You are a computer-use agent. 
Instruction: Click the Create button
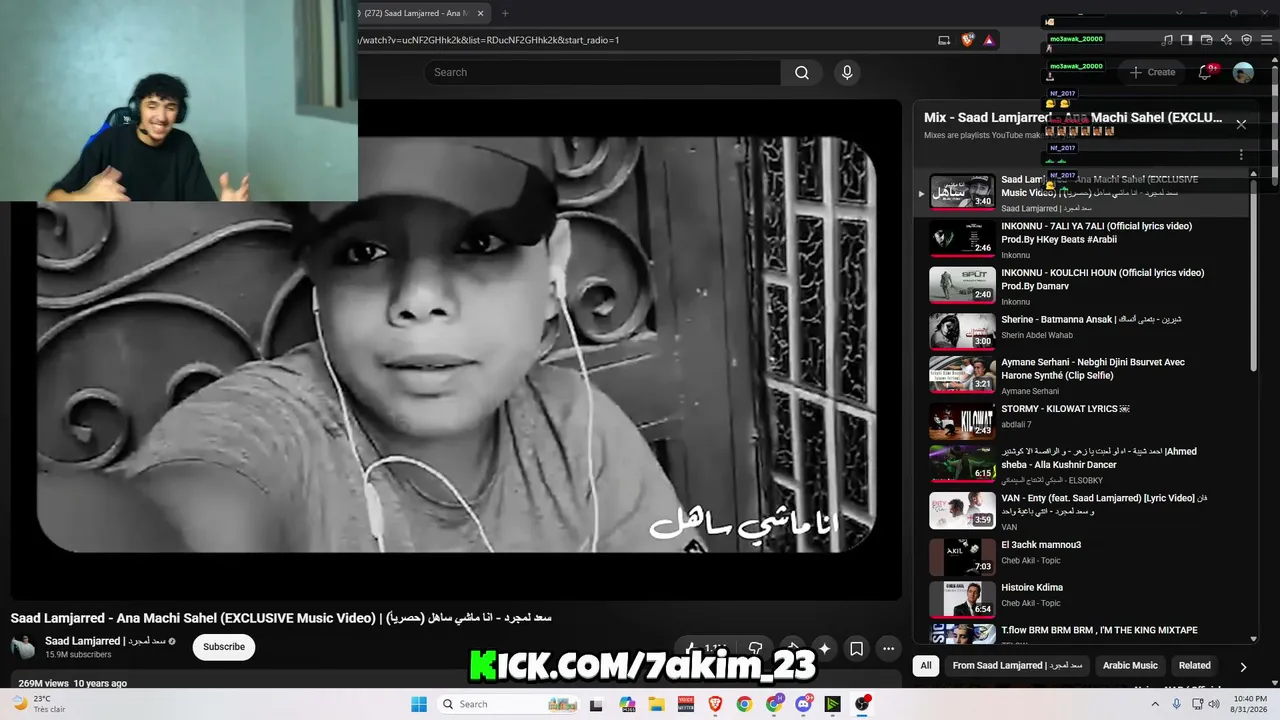click(x=1152, y=72)
